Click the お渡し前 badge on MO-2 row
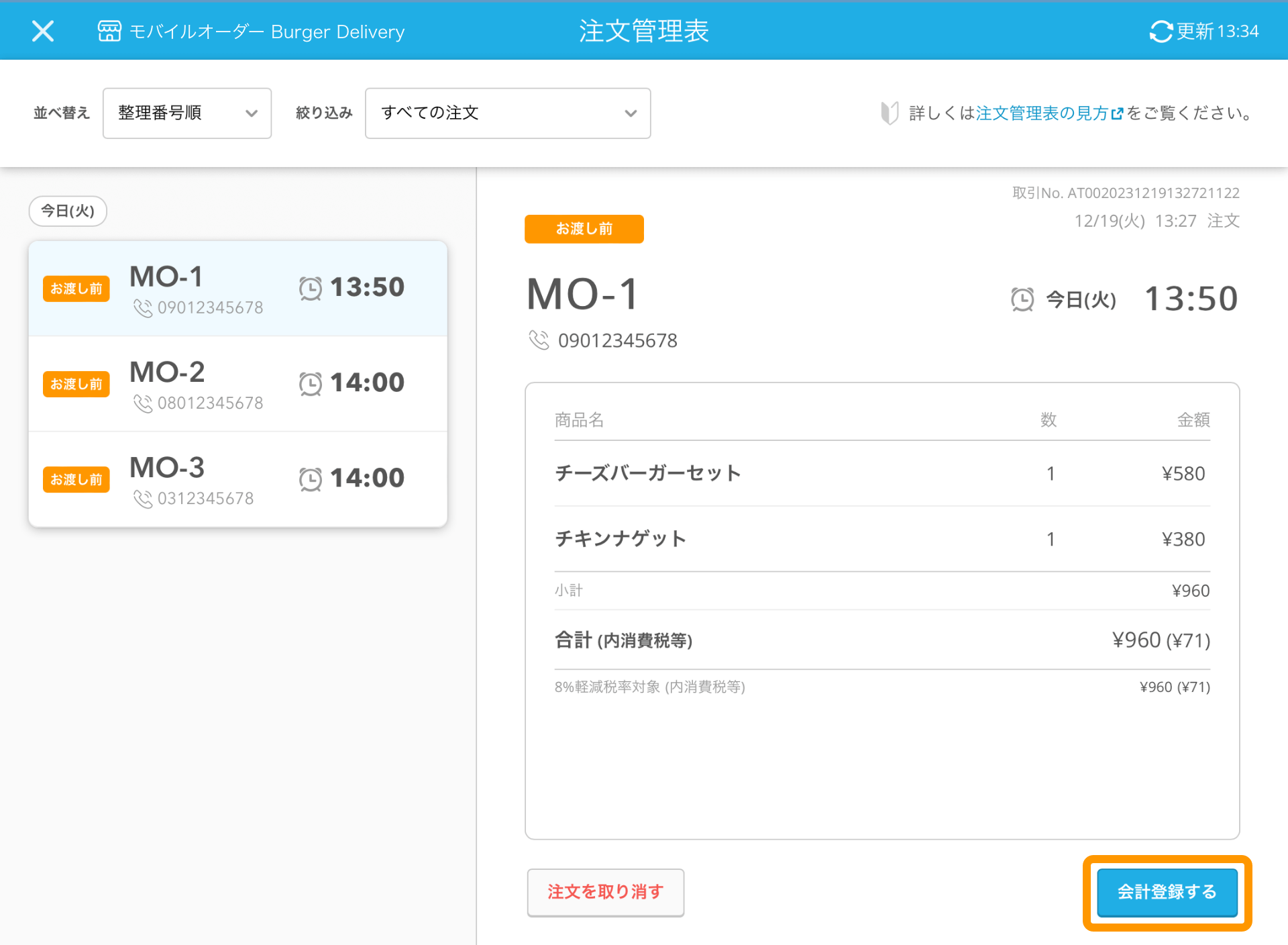 click(76, 384)
